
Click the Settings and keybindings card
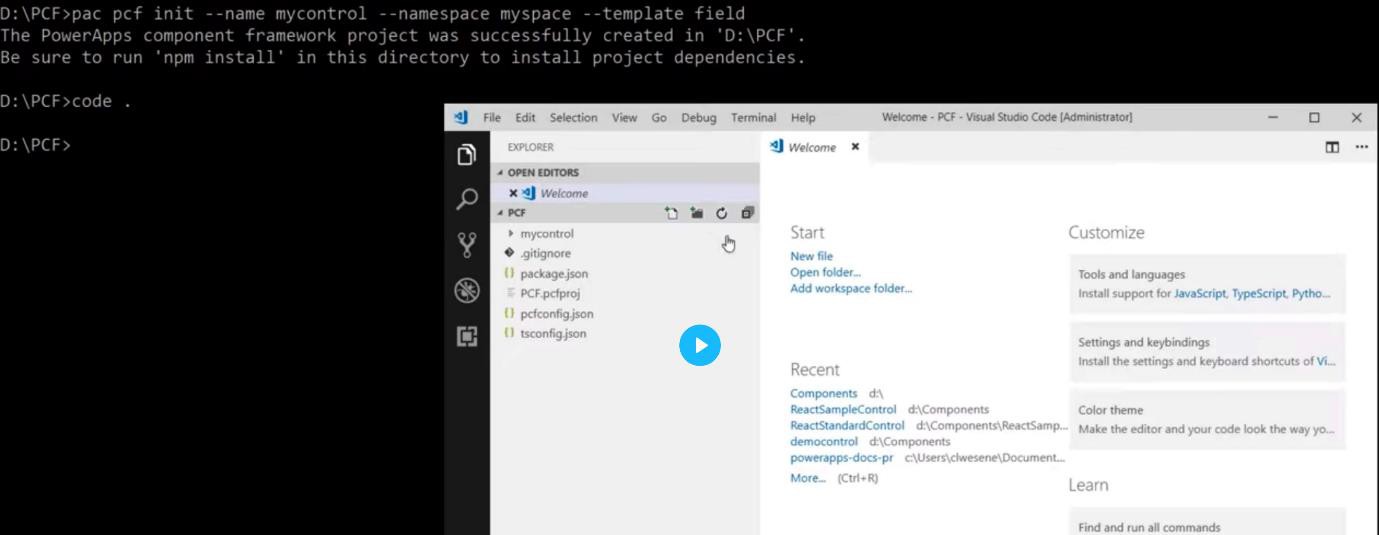[x=1207, y=351]
